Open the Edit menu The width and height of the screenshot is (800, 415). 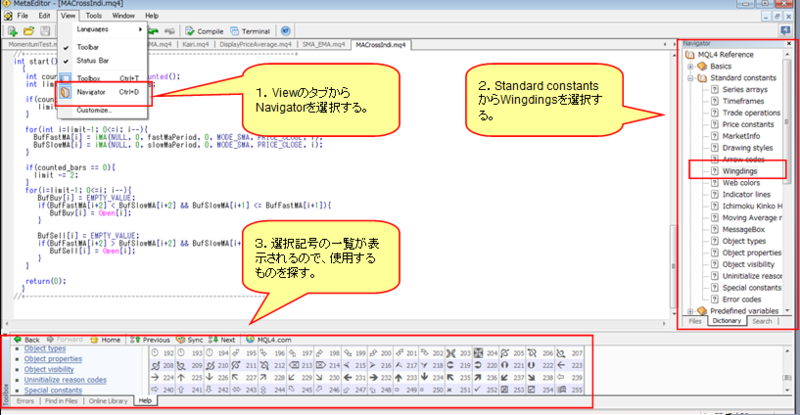click(44, 16)
